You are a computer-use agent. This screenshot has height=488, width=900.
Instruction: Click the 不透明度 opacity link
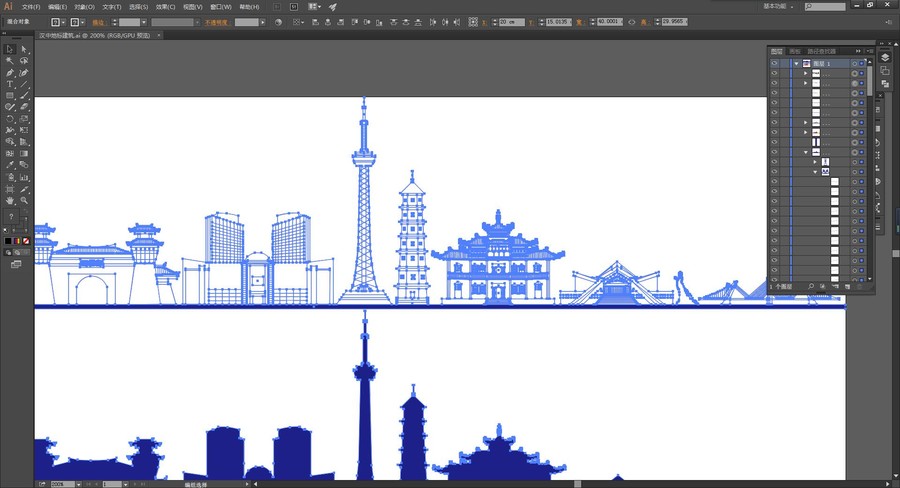pos(216,22)
